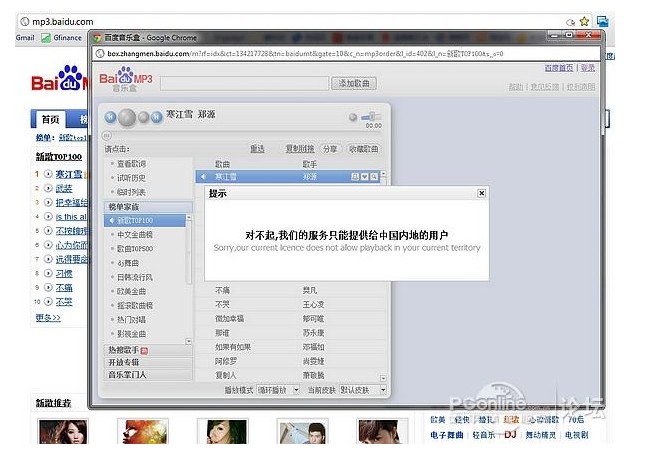Screen dimensions: 650x457
Task: Click the song 如果有如果 in the playlist
Action: [233, 347]
